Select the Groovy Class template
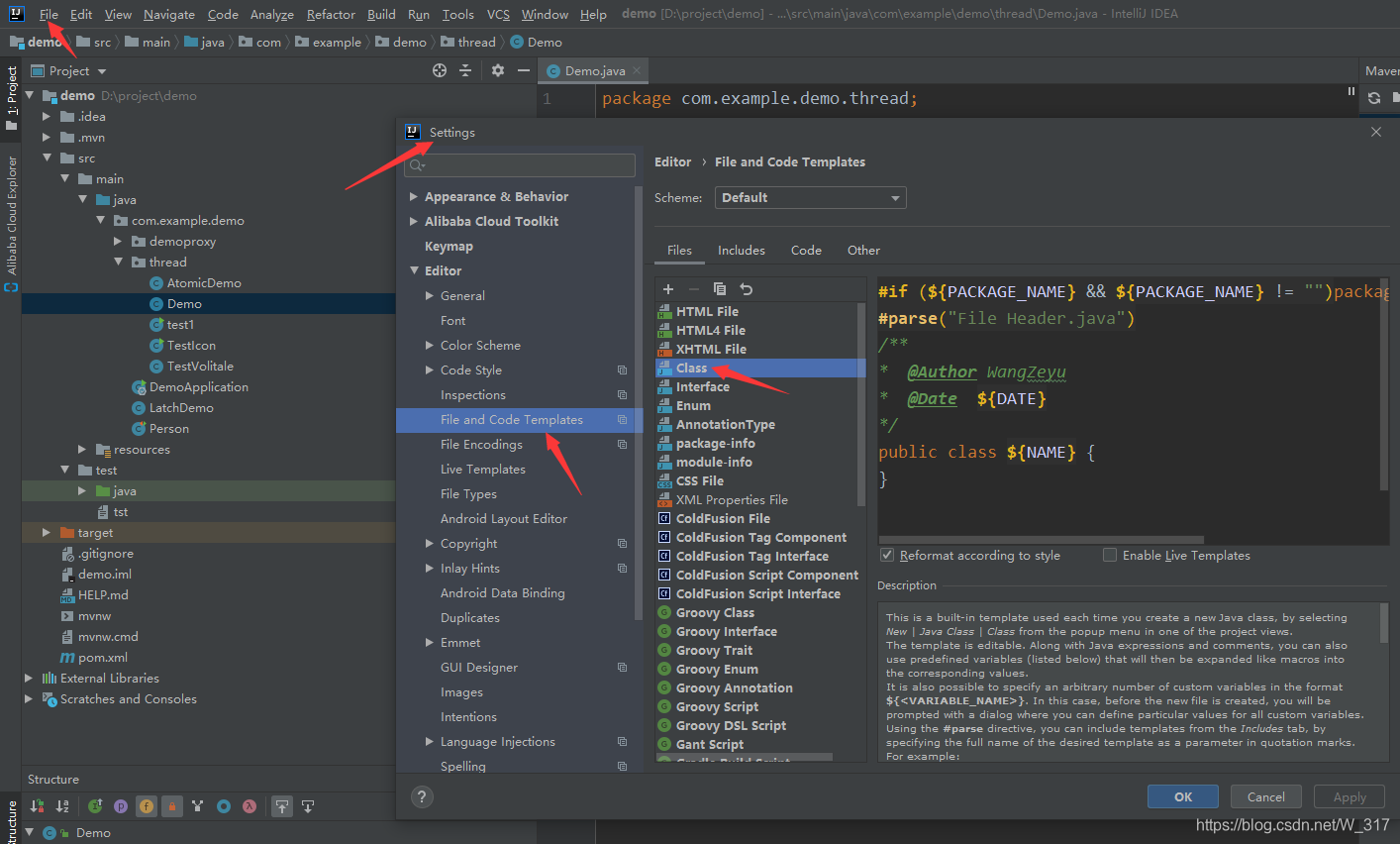1400x844 pixels. 715,613
